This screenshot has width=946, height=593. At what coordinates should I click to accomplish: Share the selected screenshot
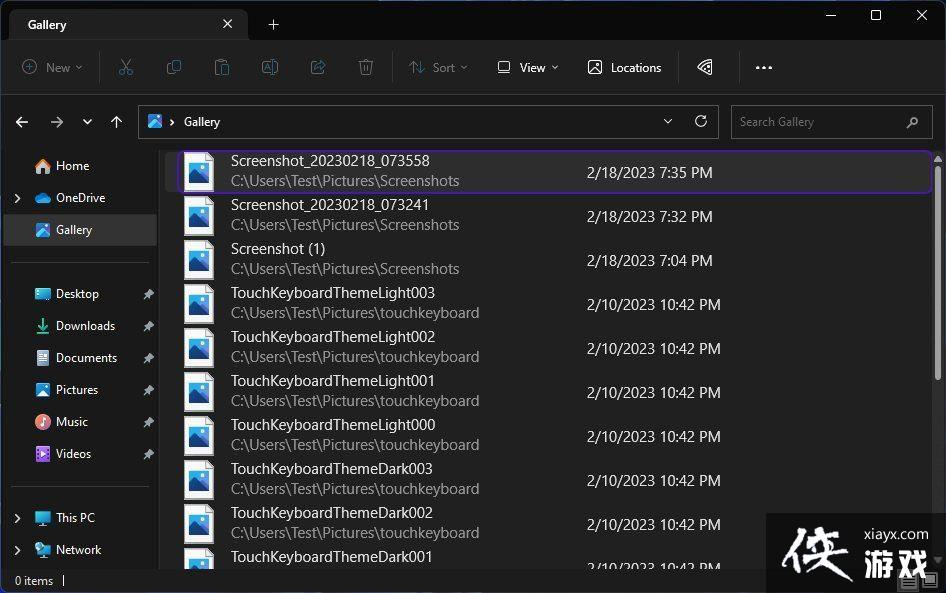tap(318, 67)
